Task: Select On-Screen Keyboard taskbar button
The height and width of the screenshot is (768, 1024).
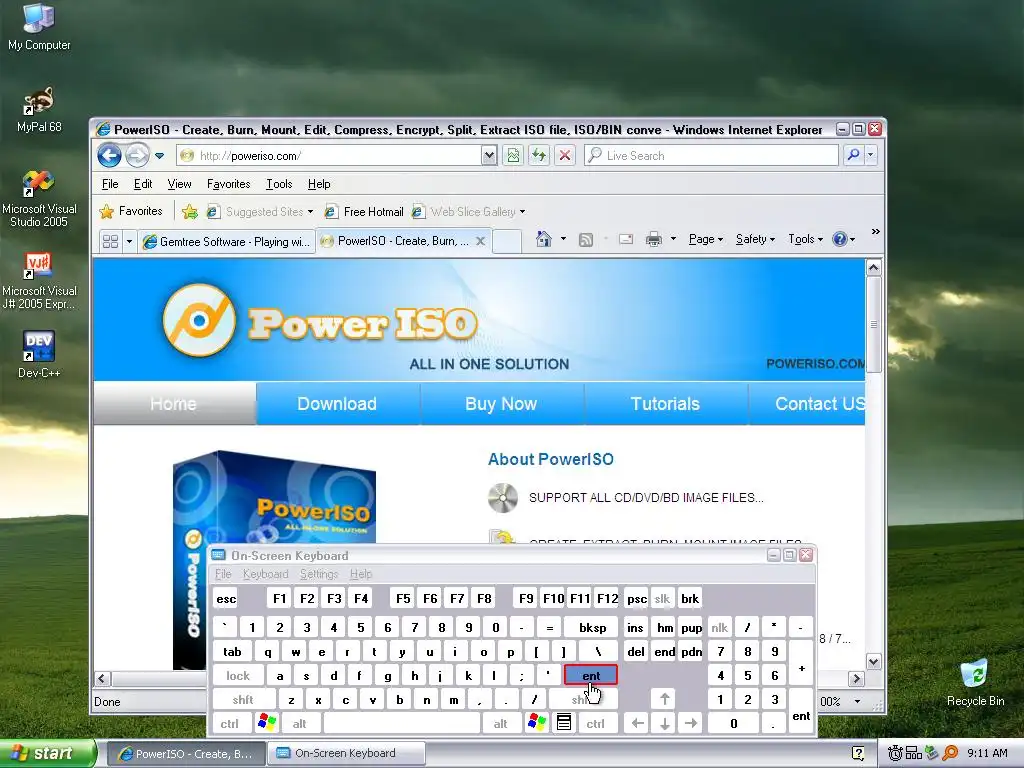Action: (346, 753)
